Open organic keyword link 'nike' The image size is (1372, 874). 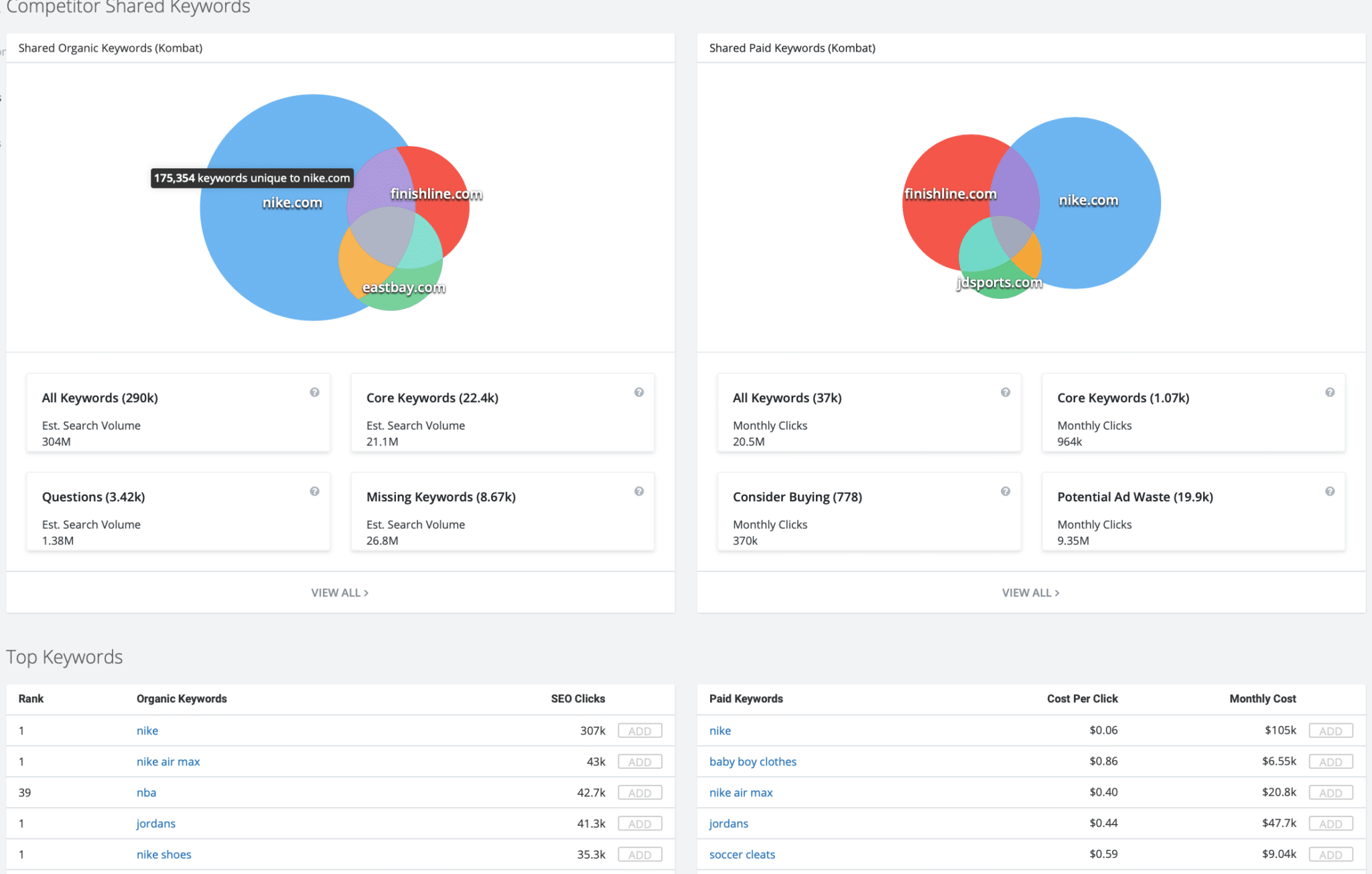[x=147, y=731]
